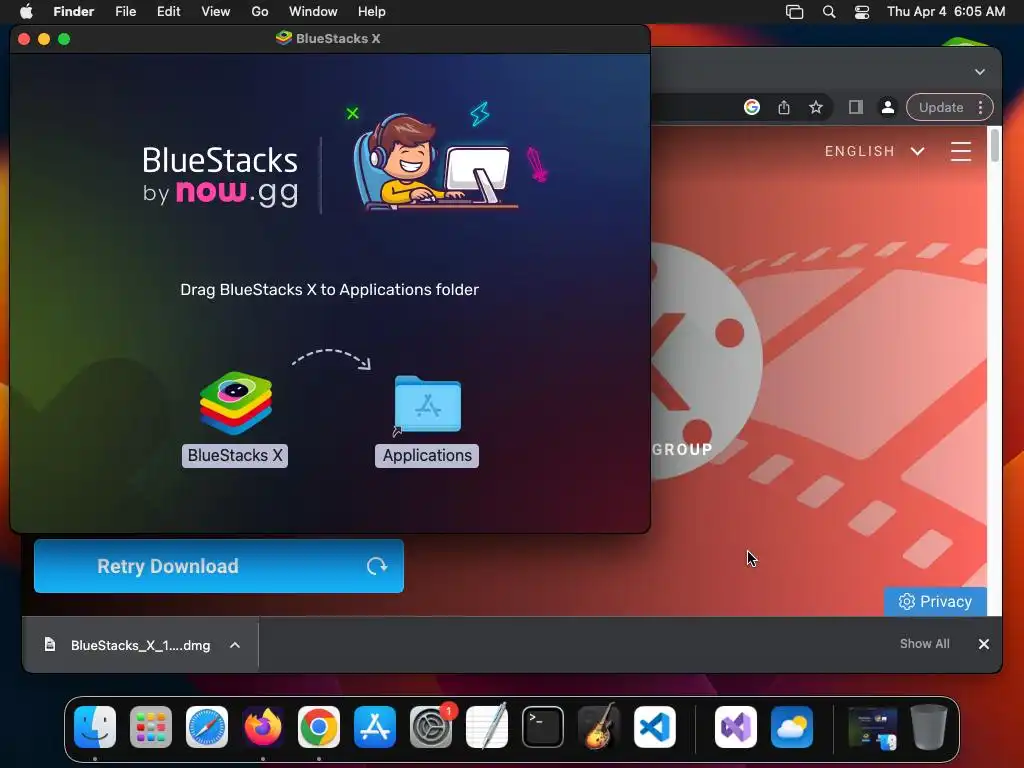Open the Go menu
1024x768 pixels.
pos(260,12)
